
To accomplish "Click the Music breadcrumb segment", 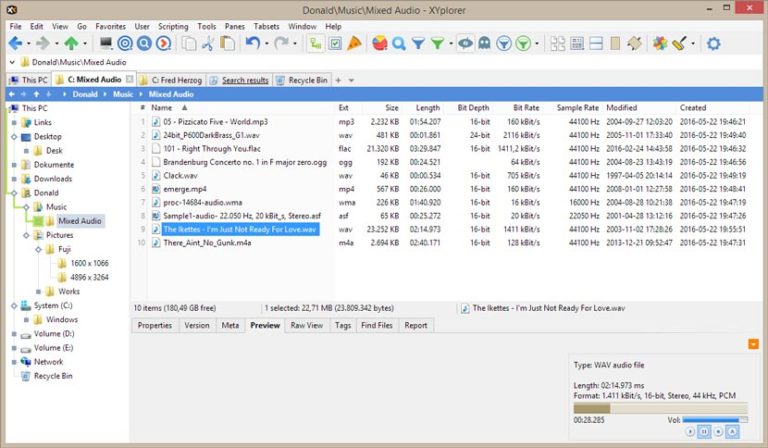I will (x=123, y=94).
